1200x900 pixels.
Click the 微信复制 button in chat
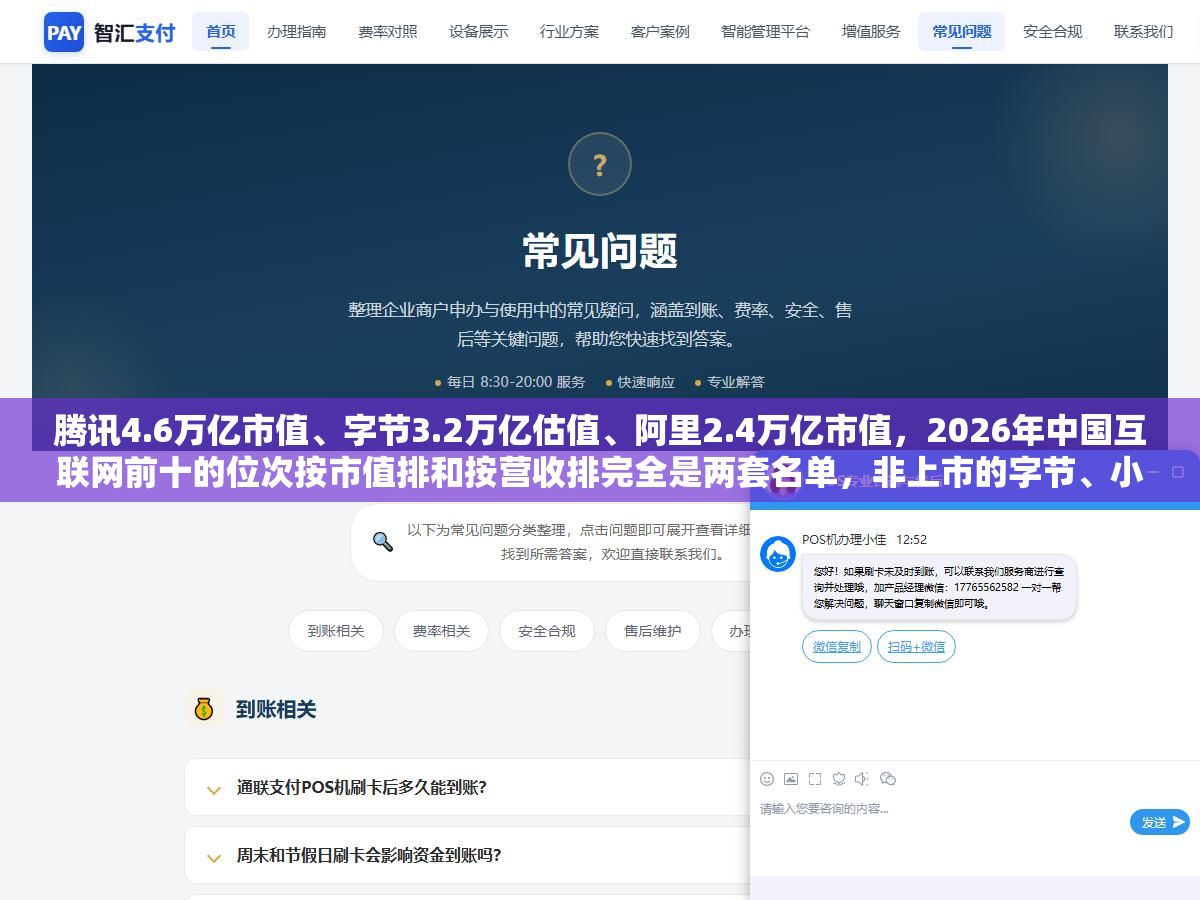coord(837,647)
